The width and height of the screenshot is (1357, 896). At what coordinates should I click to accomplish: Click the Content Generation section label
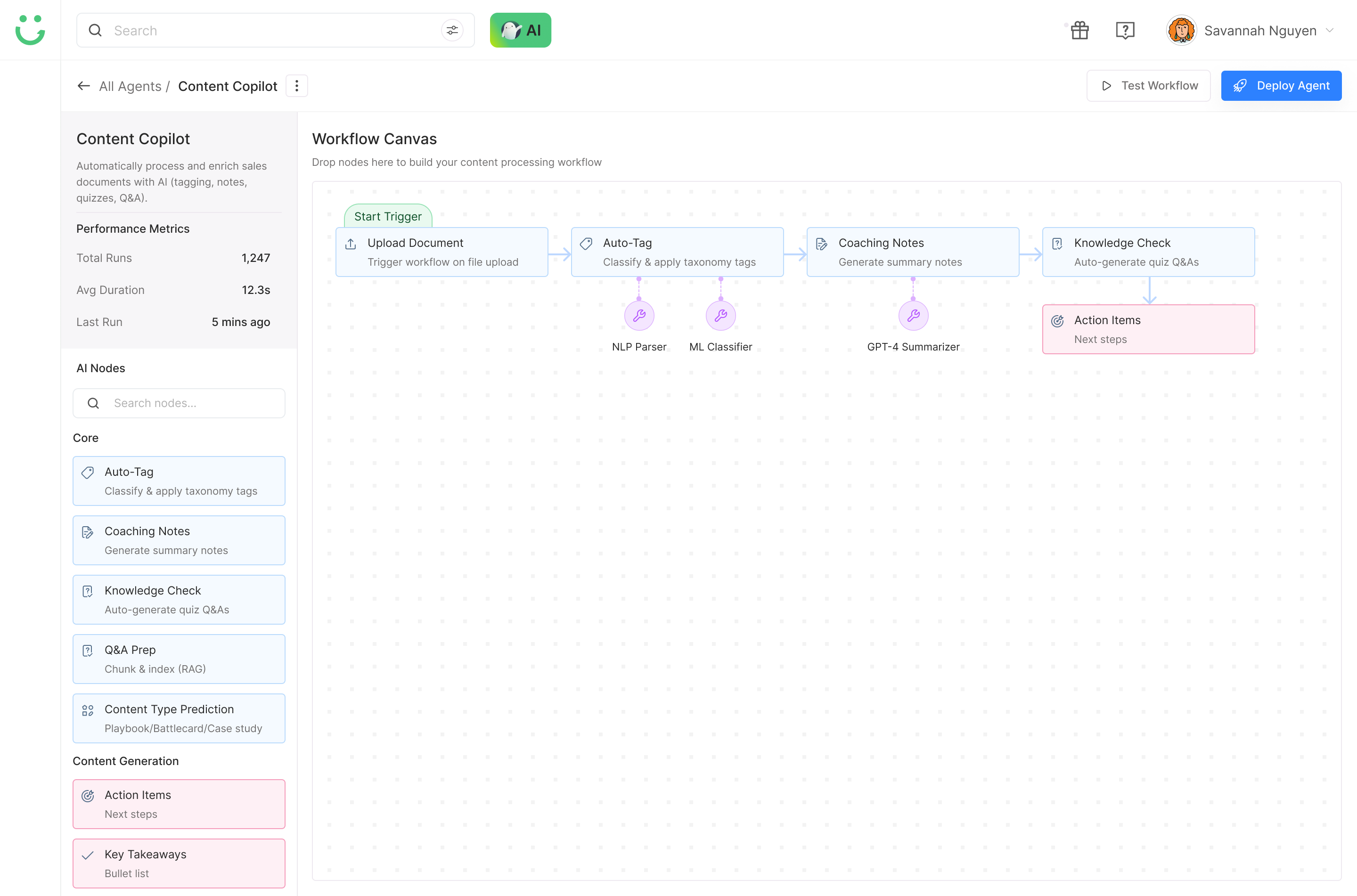click(x=126, y=761)
